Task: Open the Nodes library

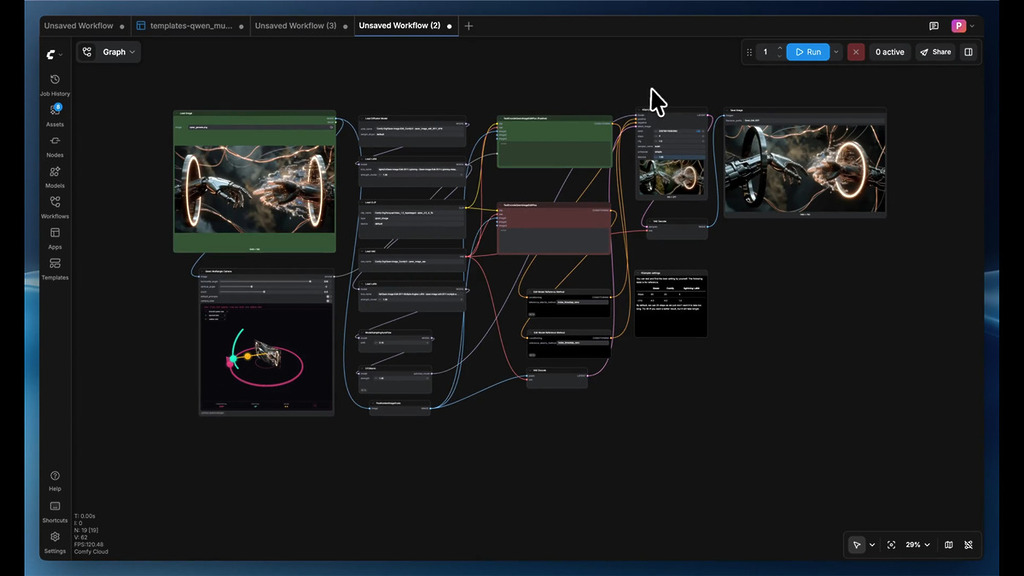Action: pyautogui.click(x=55, y=146)
